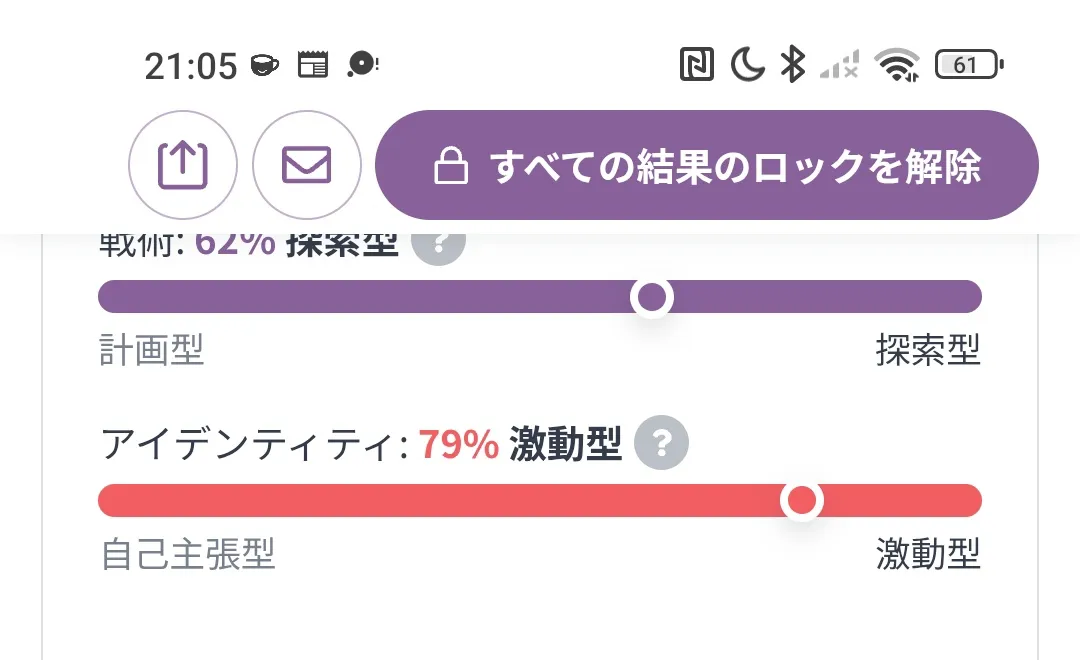1080x660 pixels.
Task: Tap the Bluetooth status icon
Action: [x=793, y=66]
